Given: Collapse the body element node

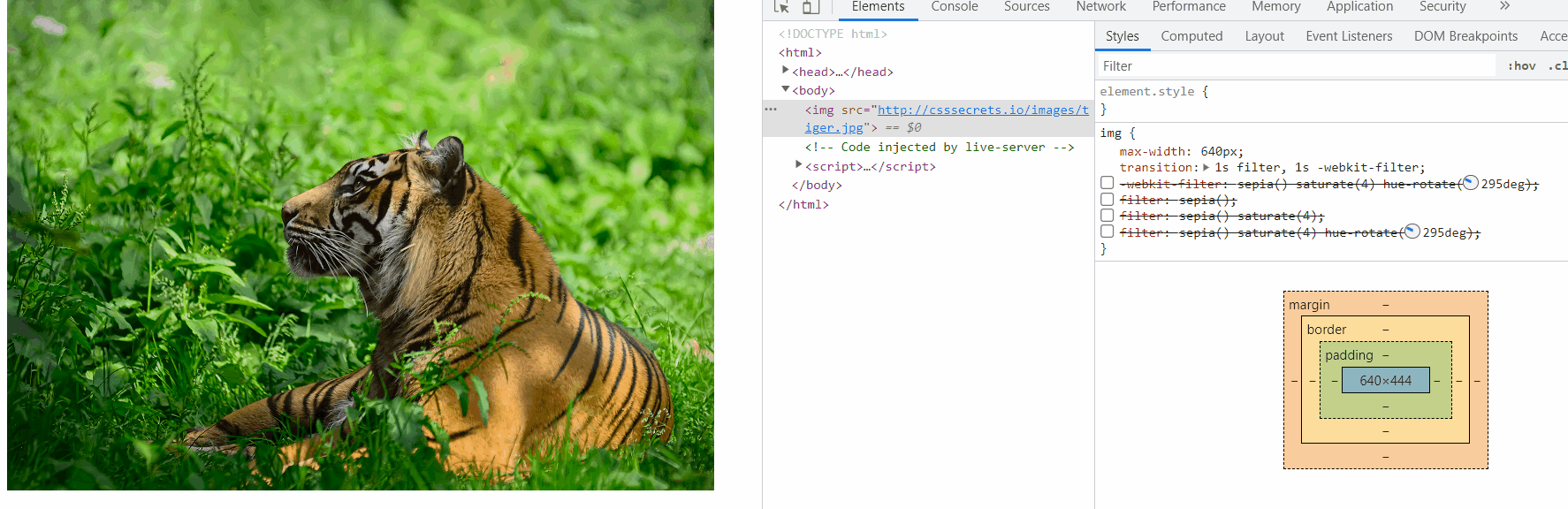Looking at the screenshot, I should [x=785, y=89].
